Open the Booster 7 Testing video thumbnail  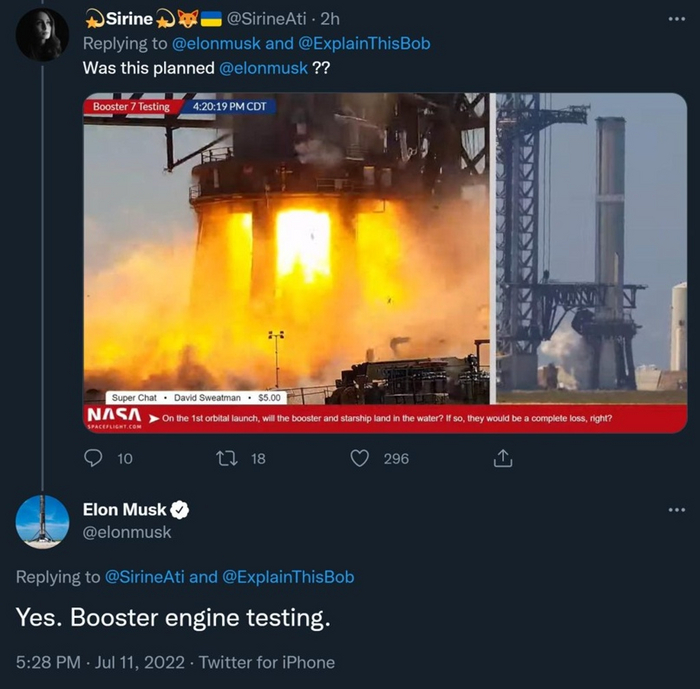click(385, 262)
